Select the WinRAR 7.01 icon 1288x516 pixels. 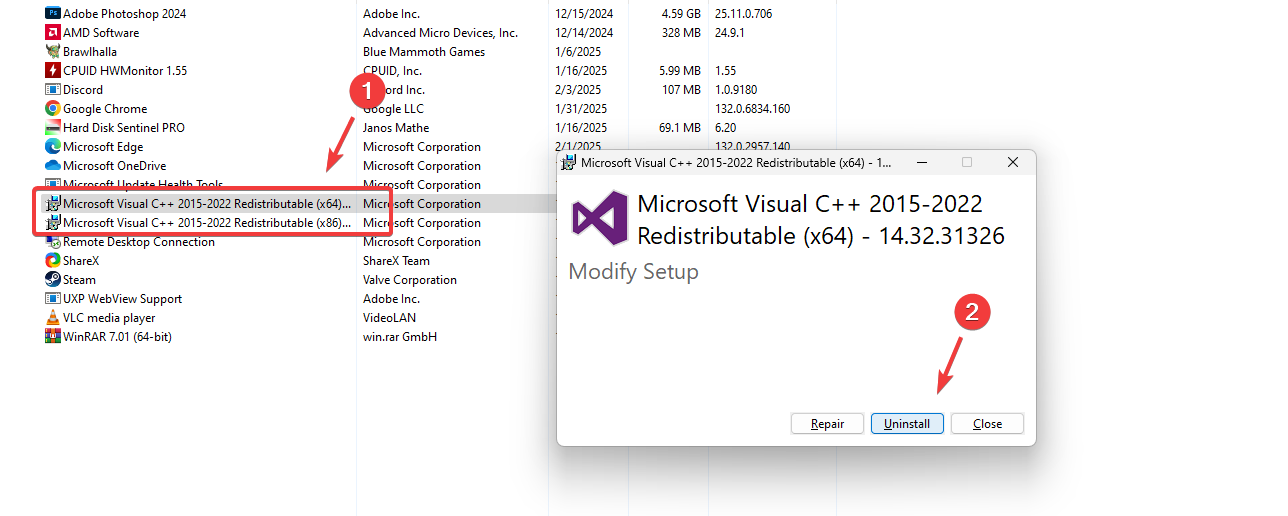(x=53, y=337)
